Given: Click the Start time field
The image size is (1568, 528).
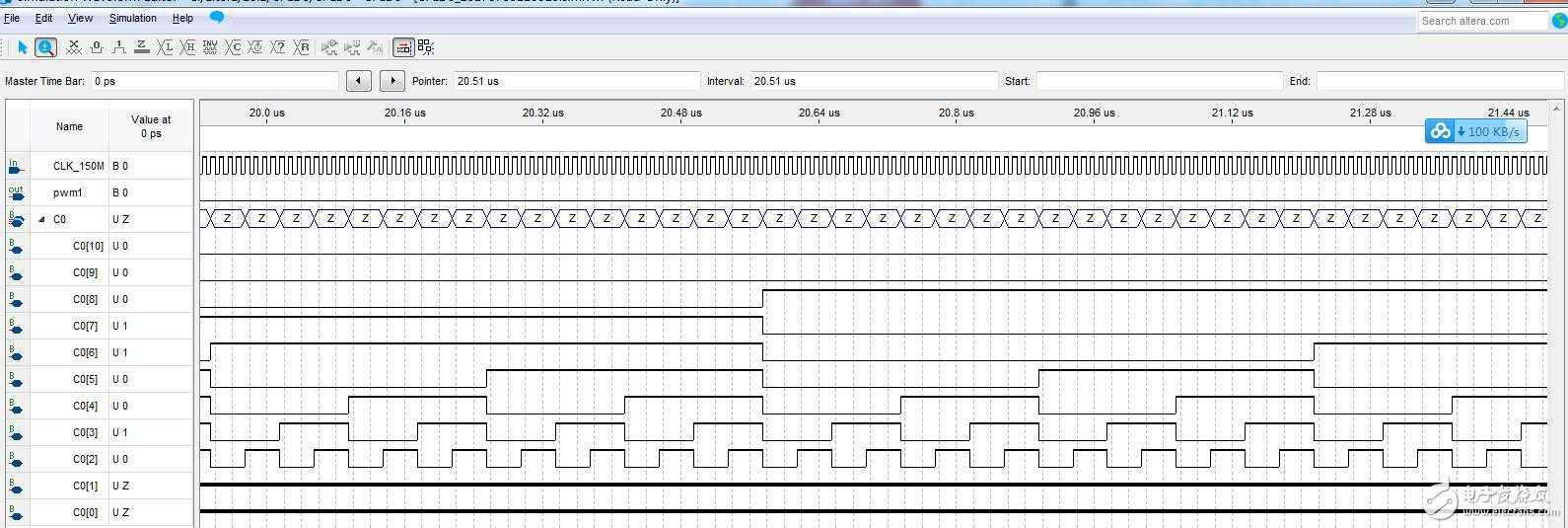Looking at the screenshot, I should (1159, 81).
